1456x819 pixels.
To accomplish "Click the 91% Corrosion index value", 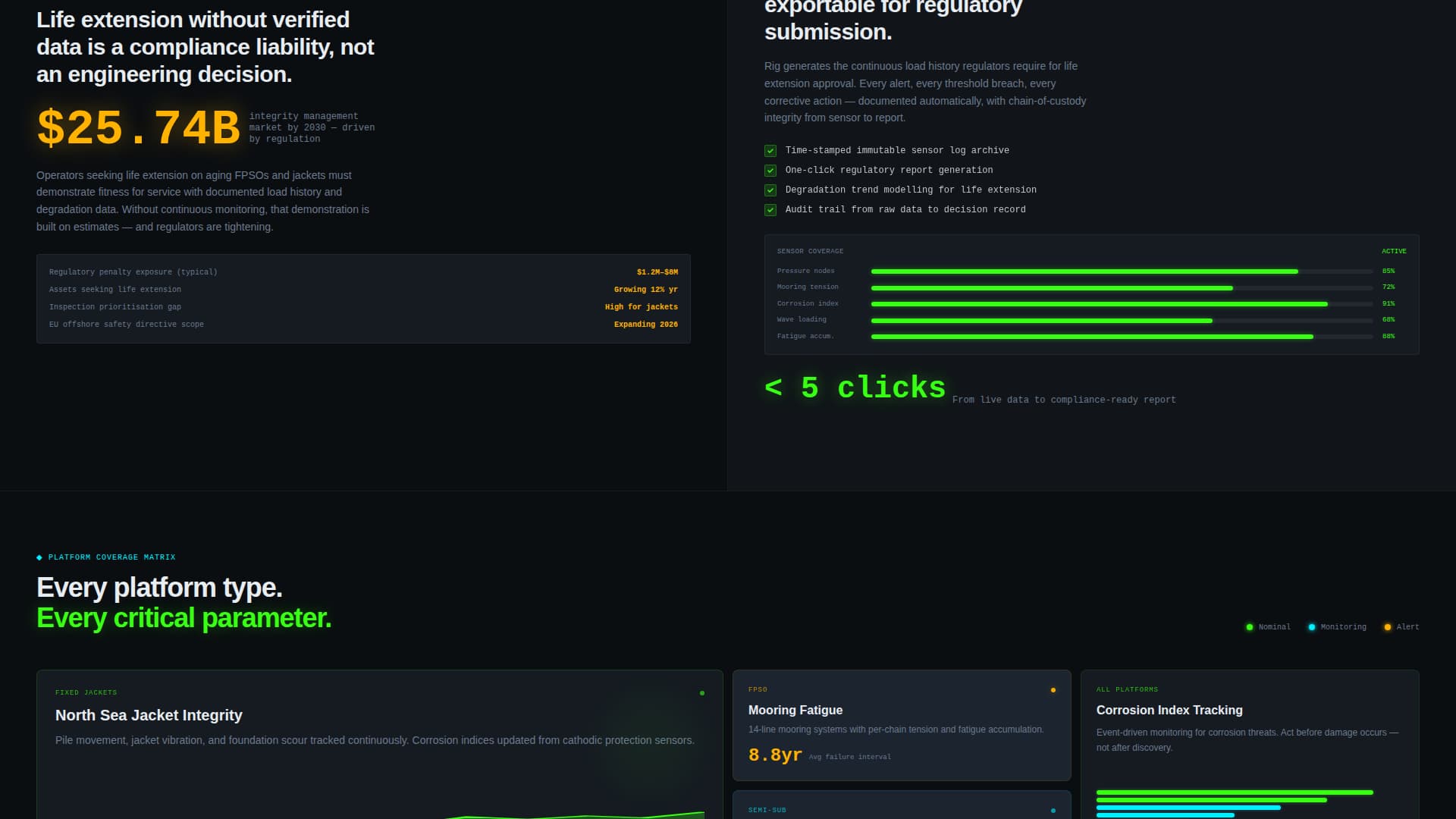I will 1389,303.
